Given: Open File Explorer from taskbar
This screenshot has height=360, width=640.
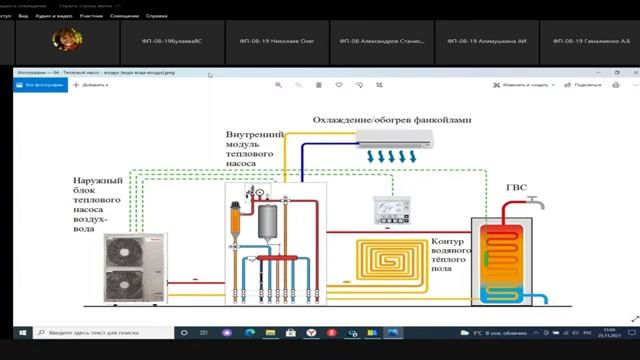Looking at the screenshot, I should [270, 333].
